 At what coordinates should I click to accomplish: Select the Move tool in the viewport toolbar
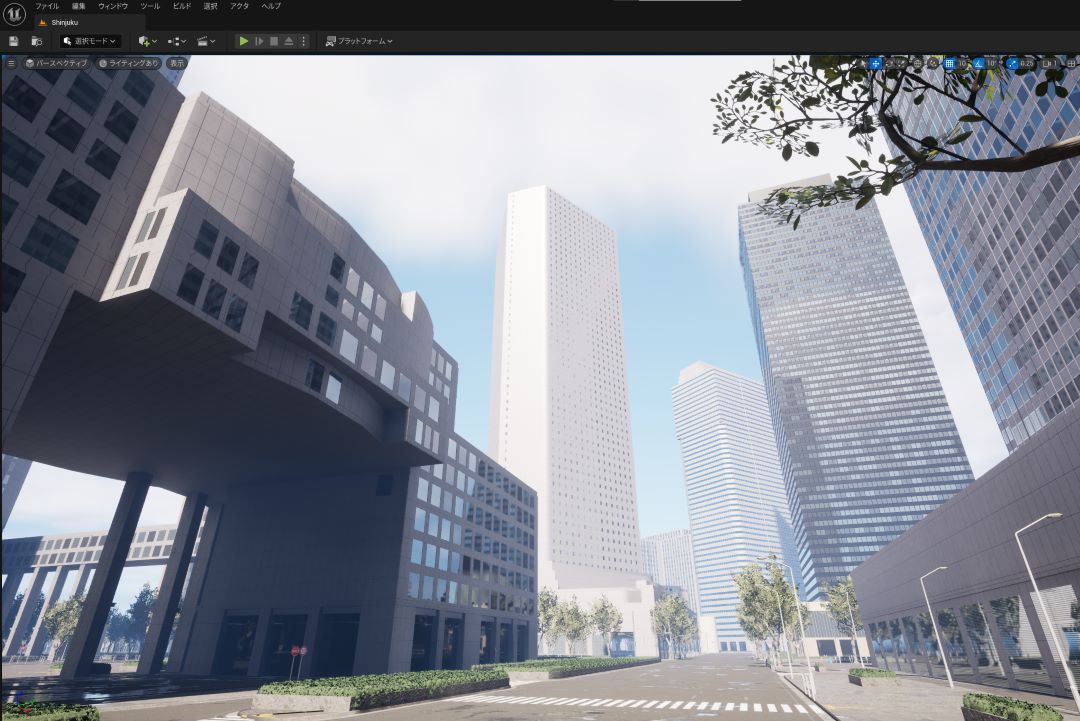[876, 63]
